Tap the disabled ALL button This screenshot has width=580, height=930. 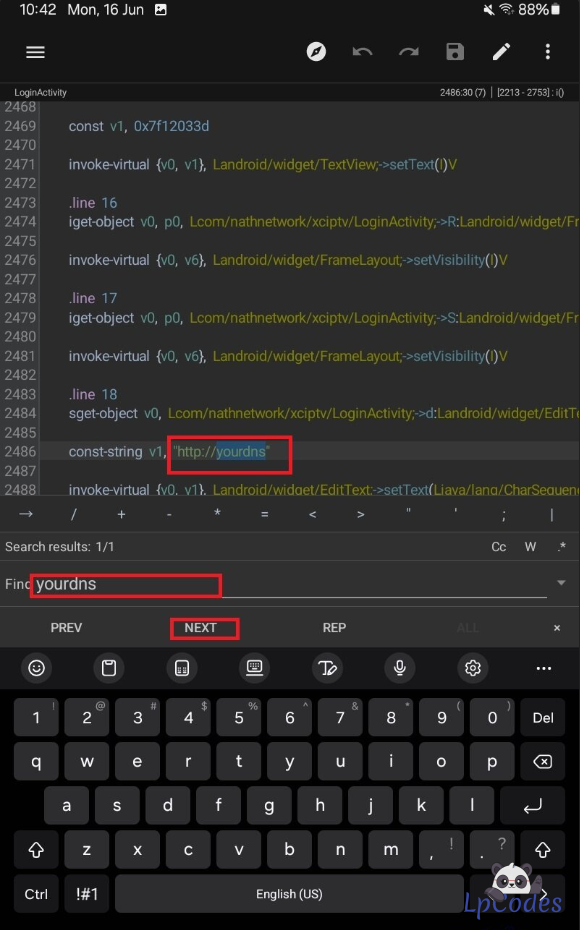click(x=468, y=628)
